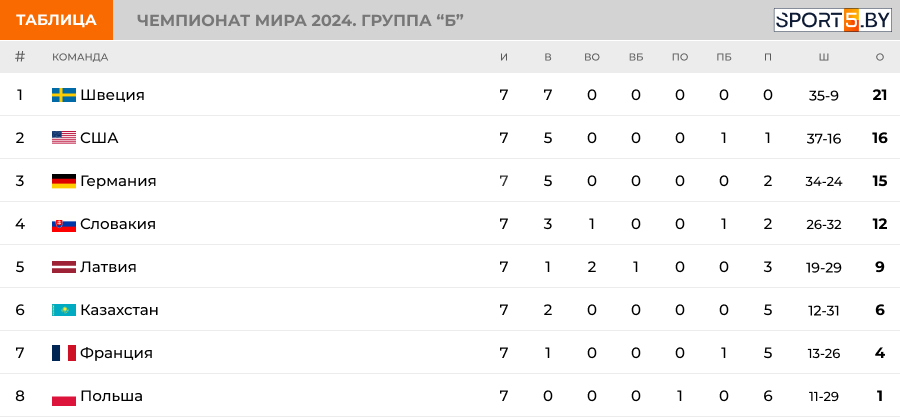Click the Slovakia flag icon

64,224
